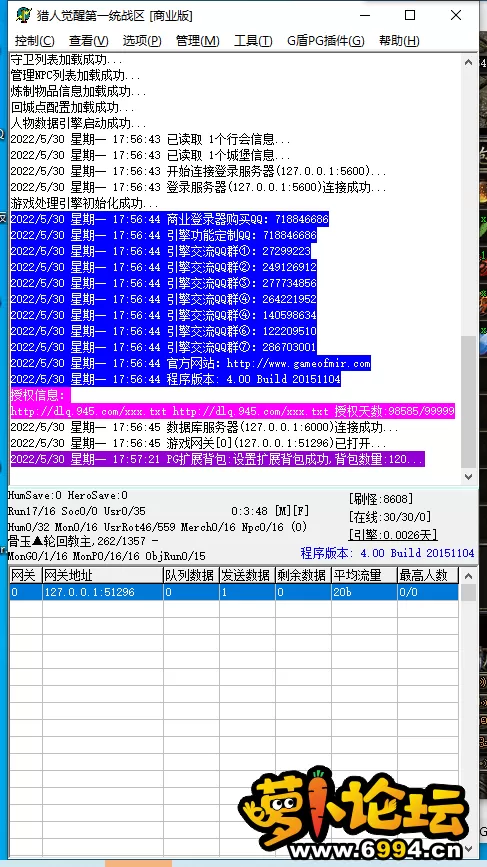Screen dimensions: 487x867
Task: Close the server window
Action: point(455,15)
